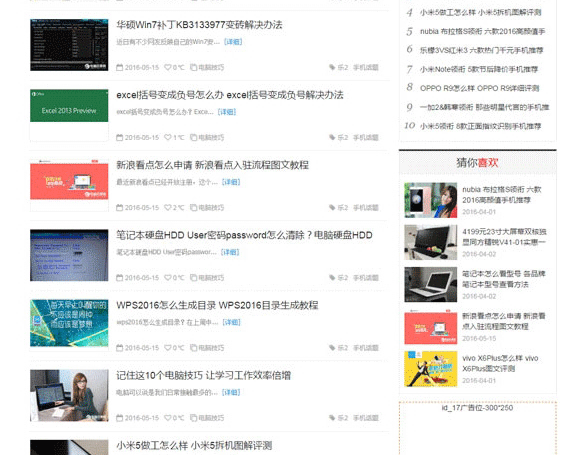Open 华硕Win7补丁 article thumbnail image
The height and width of the screenshot is (455, 587).
[69, 45]
